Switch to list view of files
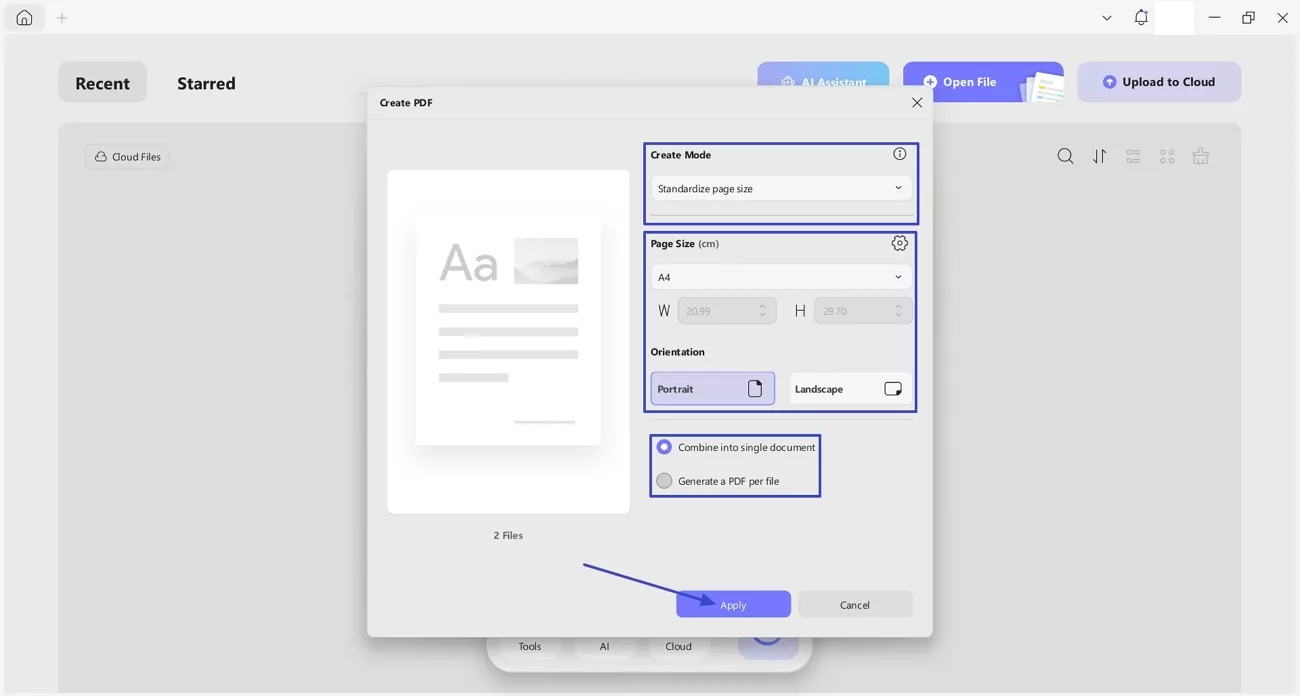Viewport: 1300px width, 696px height. click(x=1133, y=156)
